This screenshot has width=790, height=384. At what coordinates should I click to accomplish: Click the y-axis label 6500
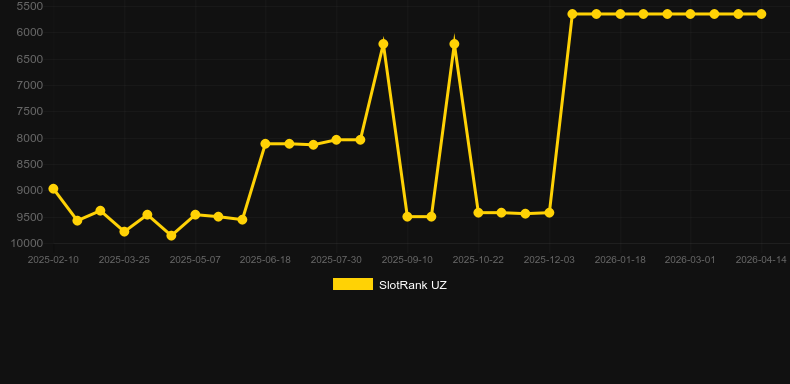click(30, 59)
